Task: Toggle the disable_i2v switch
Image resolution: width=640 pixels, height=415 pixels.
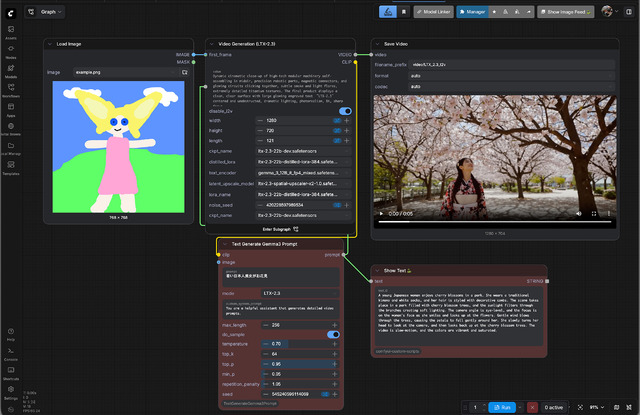Action: 345,111
